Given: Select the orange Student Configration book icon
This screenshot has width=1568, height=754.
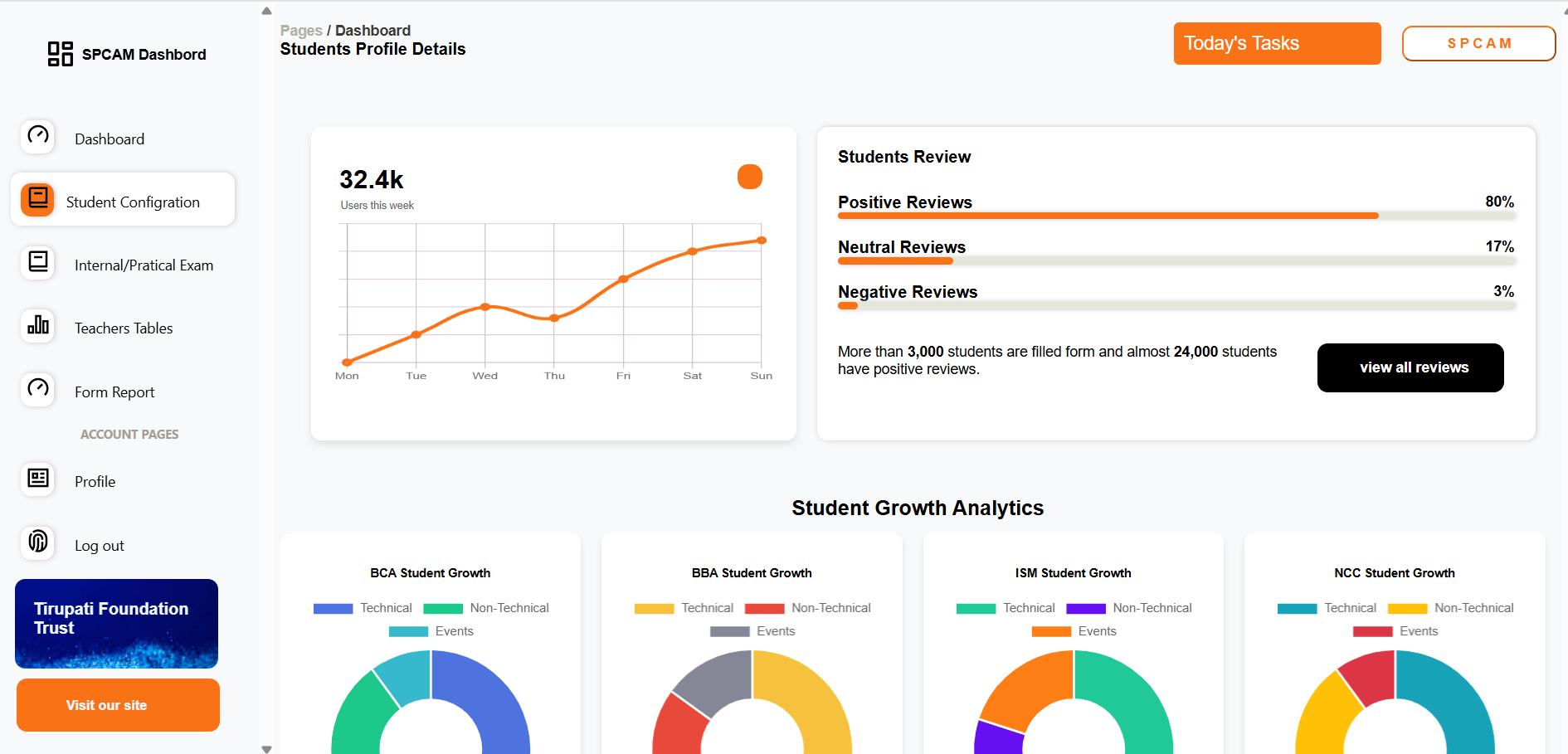Looking at the screenshot, I should point(38,199).
